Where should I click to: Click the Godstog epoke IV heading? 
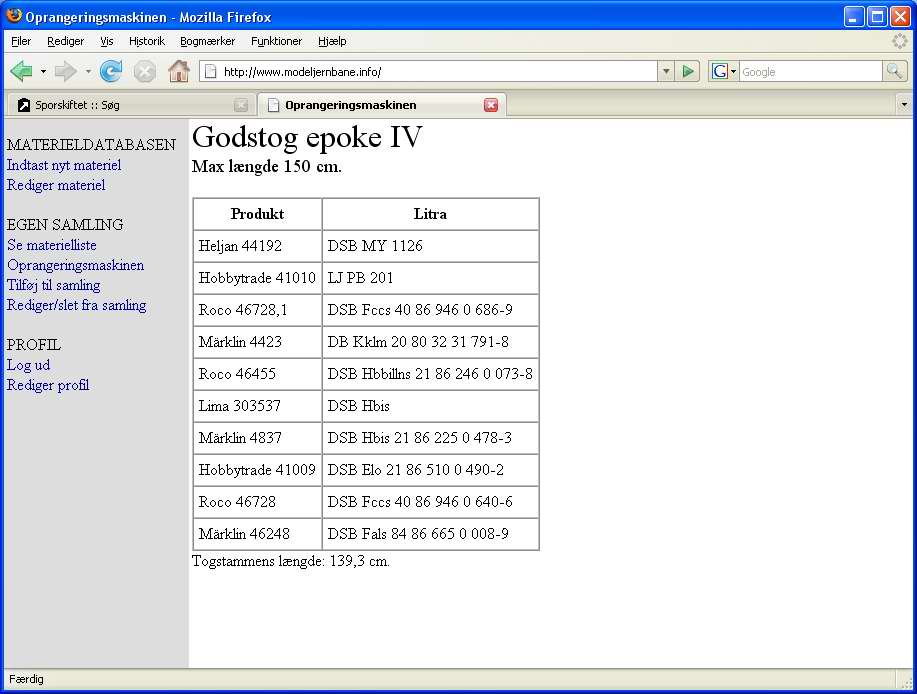(x=307, y=137)
